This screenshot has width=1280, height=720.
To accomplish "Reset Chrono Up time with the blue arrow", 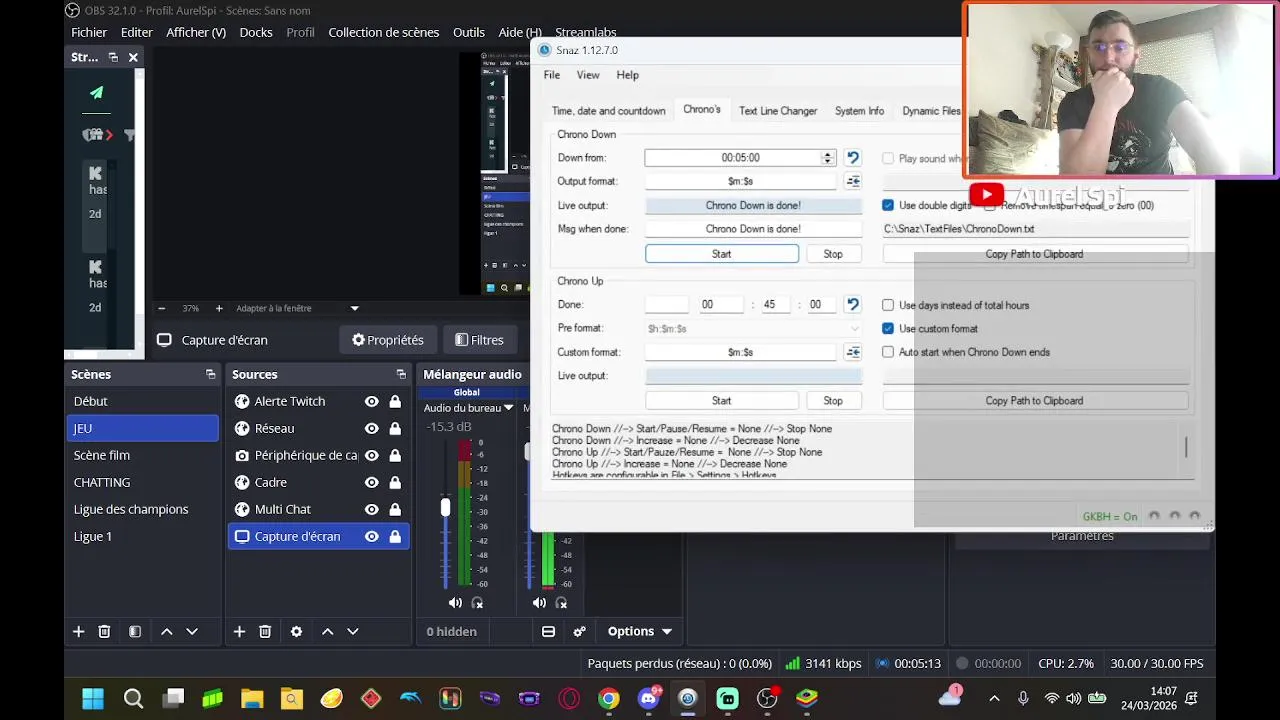I will coord(853,304).
